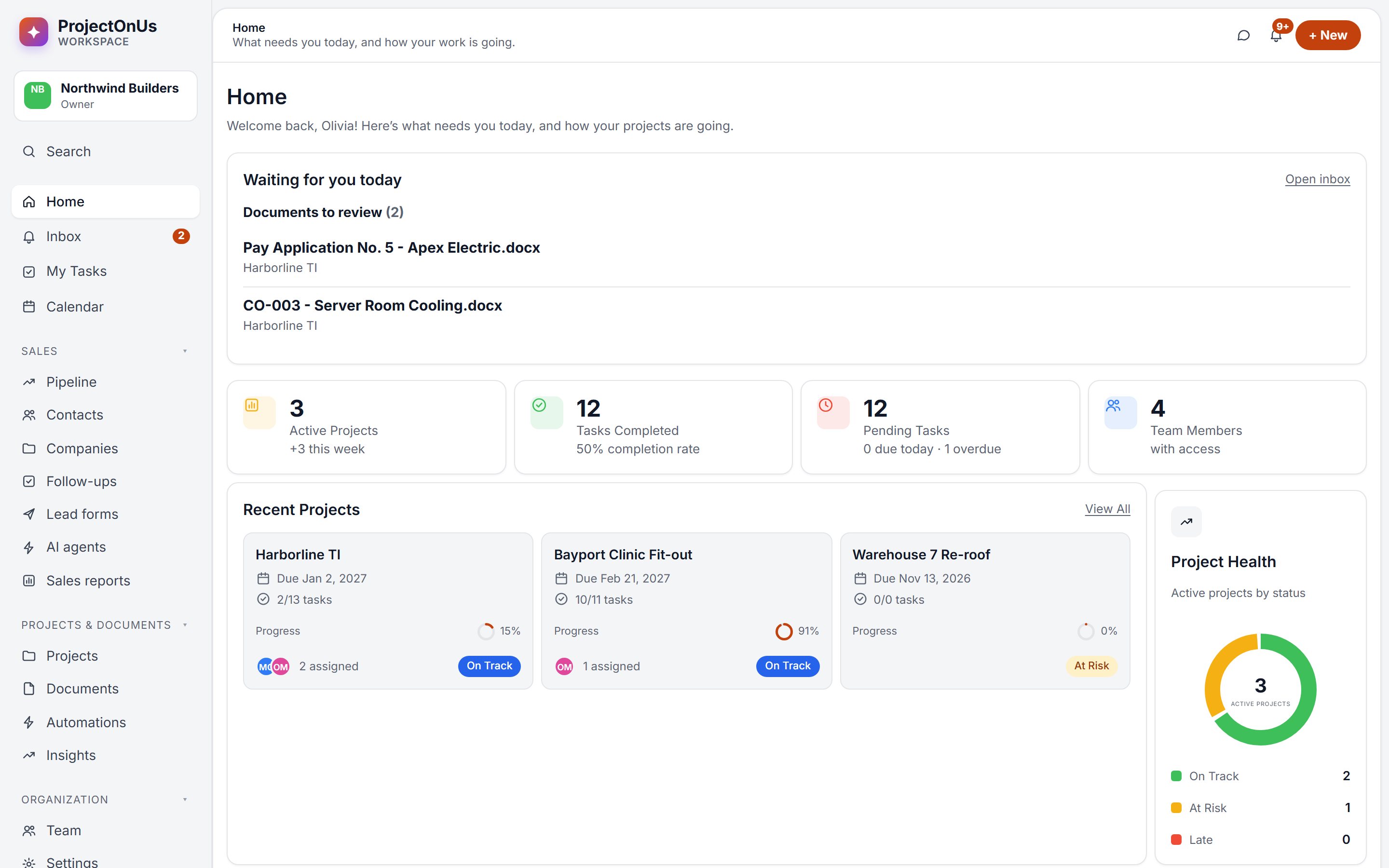Open Follow-ups in sidebar

[106, 481]
